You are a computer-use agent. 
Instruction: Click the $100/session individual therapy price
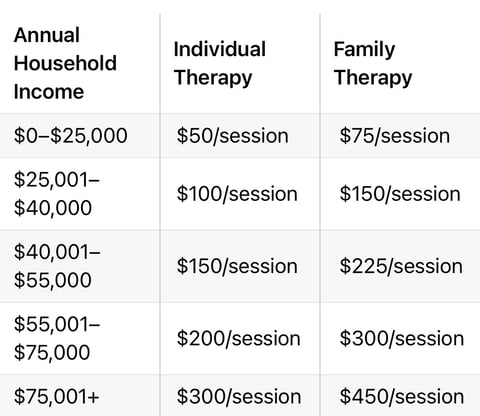[237, 194]
